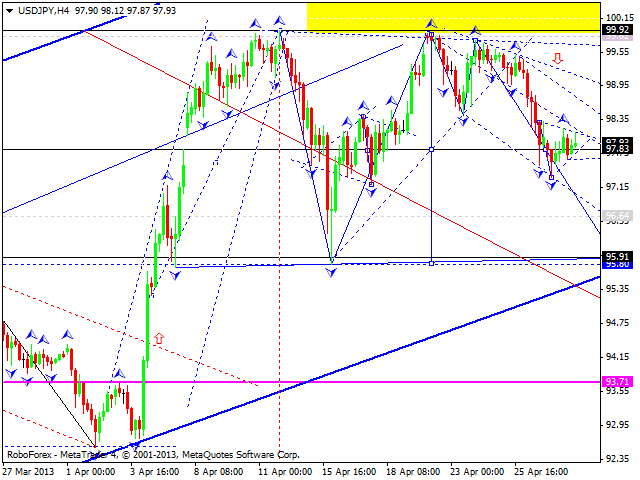Screen dimensions: 640x480
Task: Click the magenta 93.71 price label
Action: pos(617,382)
